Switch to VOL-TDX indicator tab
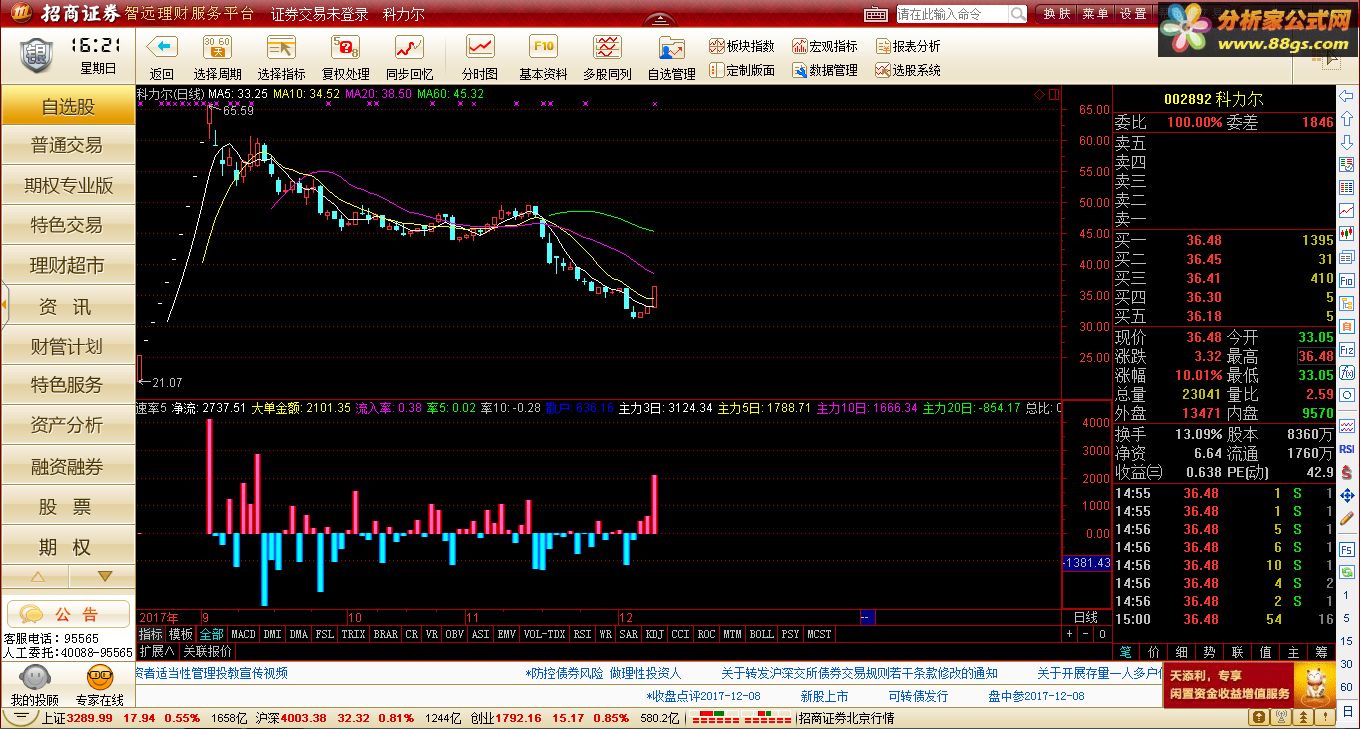Image resolution: width=1360 pixels, height=729 pixels. pos(545,634)
